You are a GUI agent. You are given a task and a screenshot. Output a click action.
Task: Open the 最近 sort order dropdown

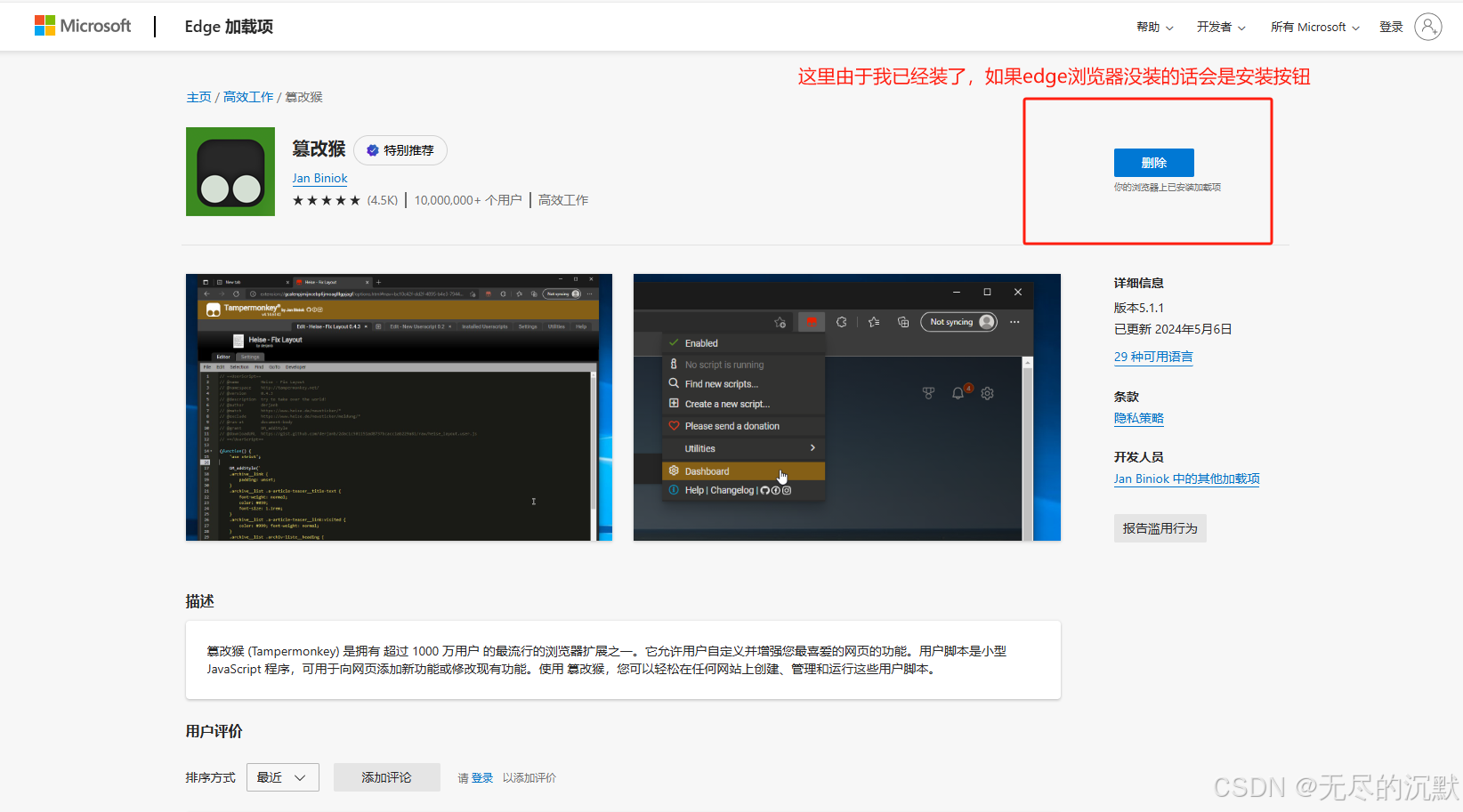pos(282,777)
